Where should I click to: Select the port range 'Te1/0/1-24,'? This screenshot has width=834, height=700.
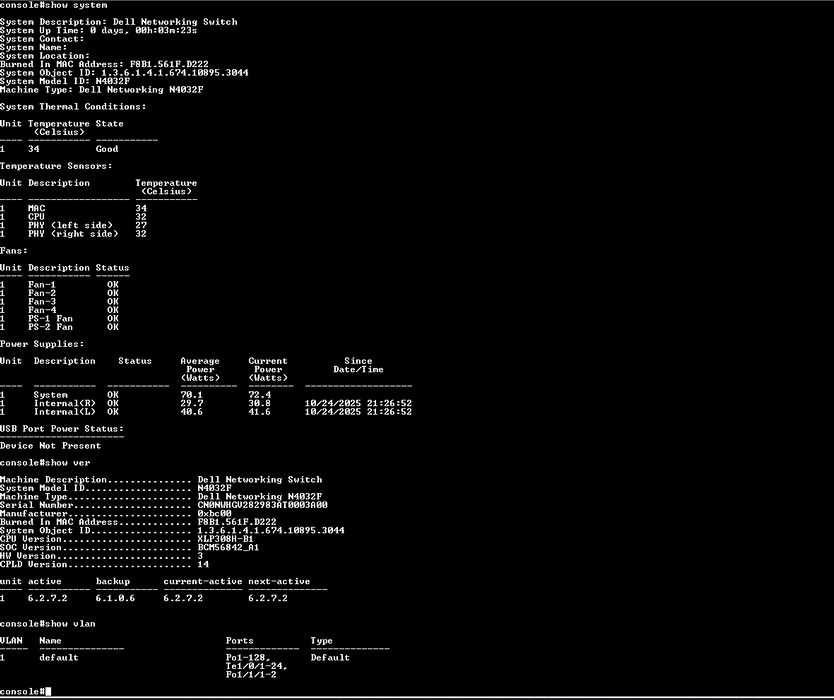pos(257,666)
